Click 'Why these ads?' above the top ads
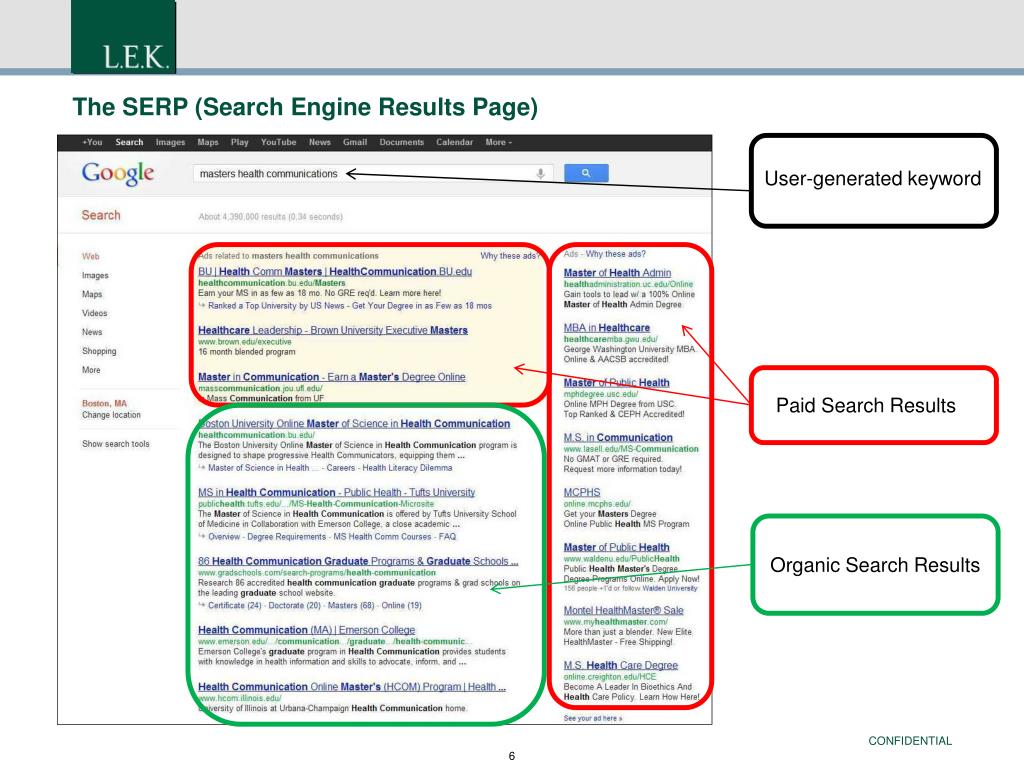Image resolution: width=1024 pixels, height=768 pixels. click(x=509, y=256)
